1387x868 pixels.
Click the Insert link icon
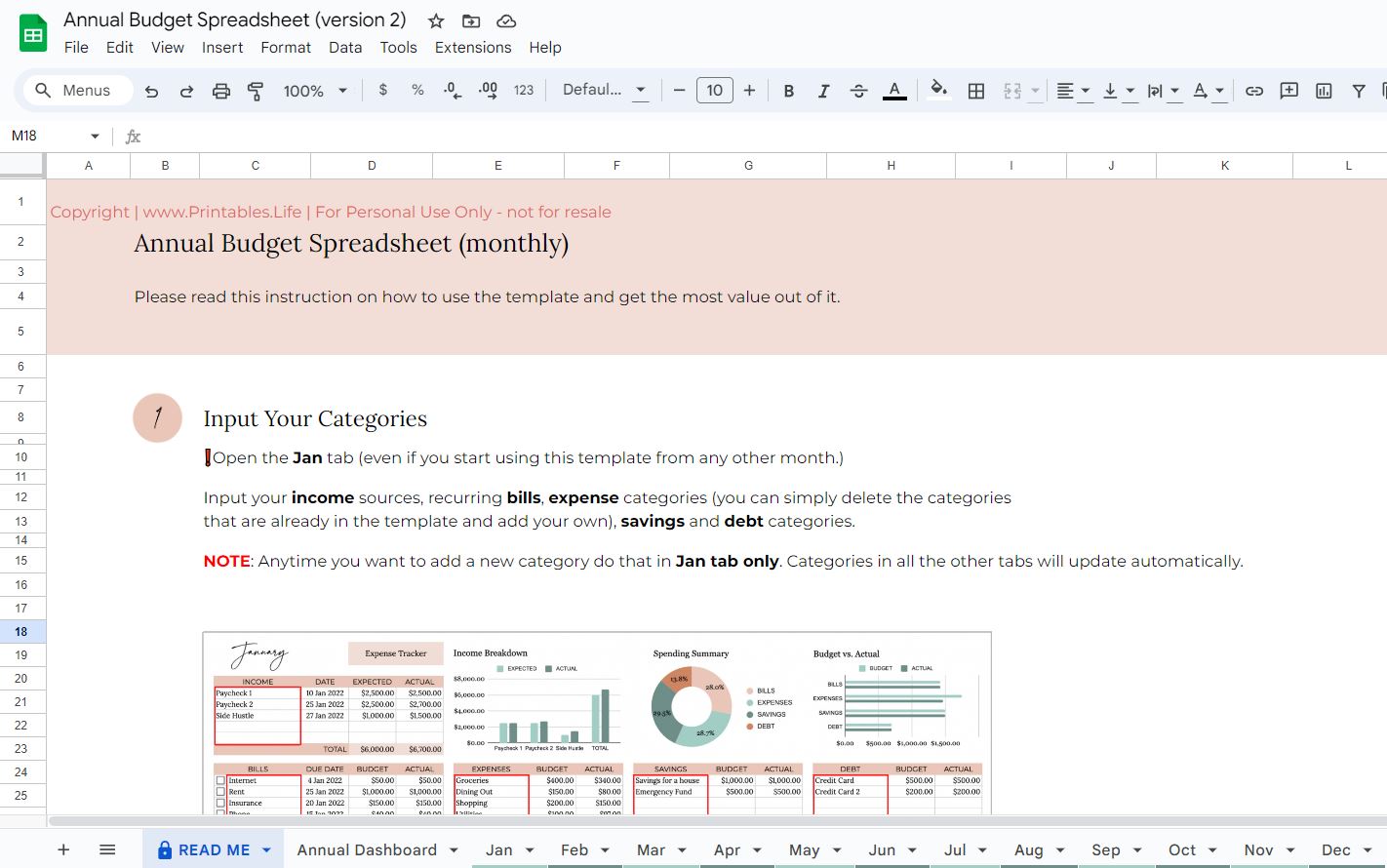(x=1254, y=90)
